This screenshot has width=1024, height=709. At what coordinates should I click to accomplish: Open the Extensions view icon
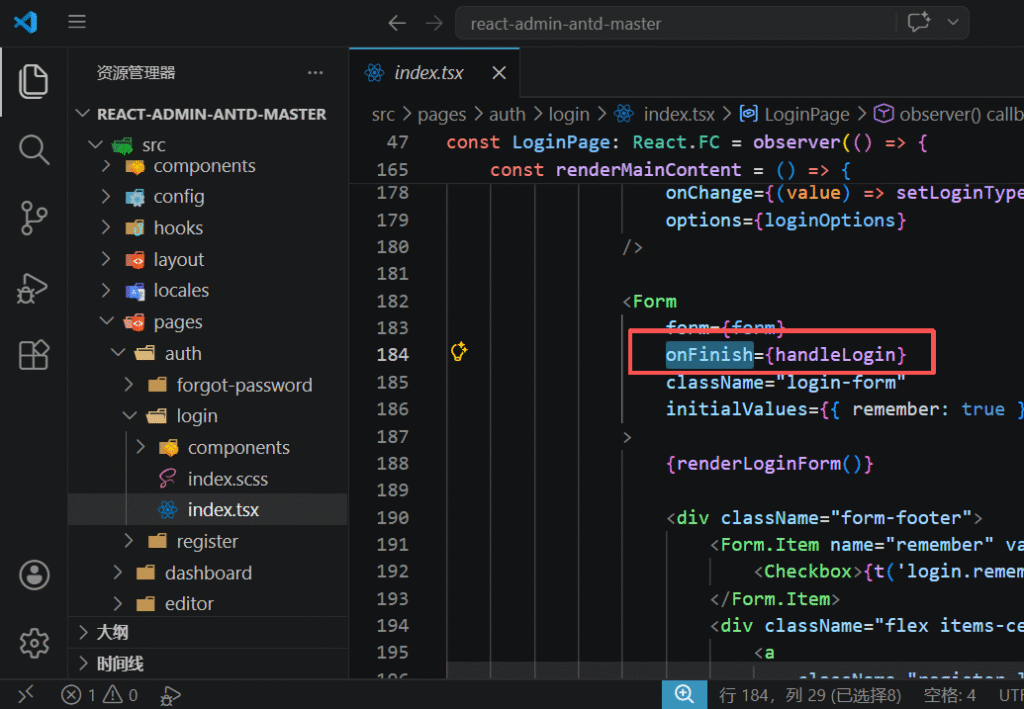[33, 355]
